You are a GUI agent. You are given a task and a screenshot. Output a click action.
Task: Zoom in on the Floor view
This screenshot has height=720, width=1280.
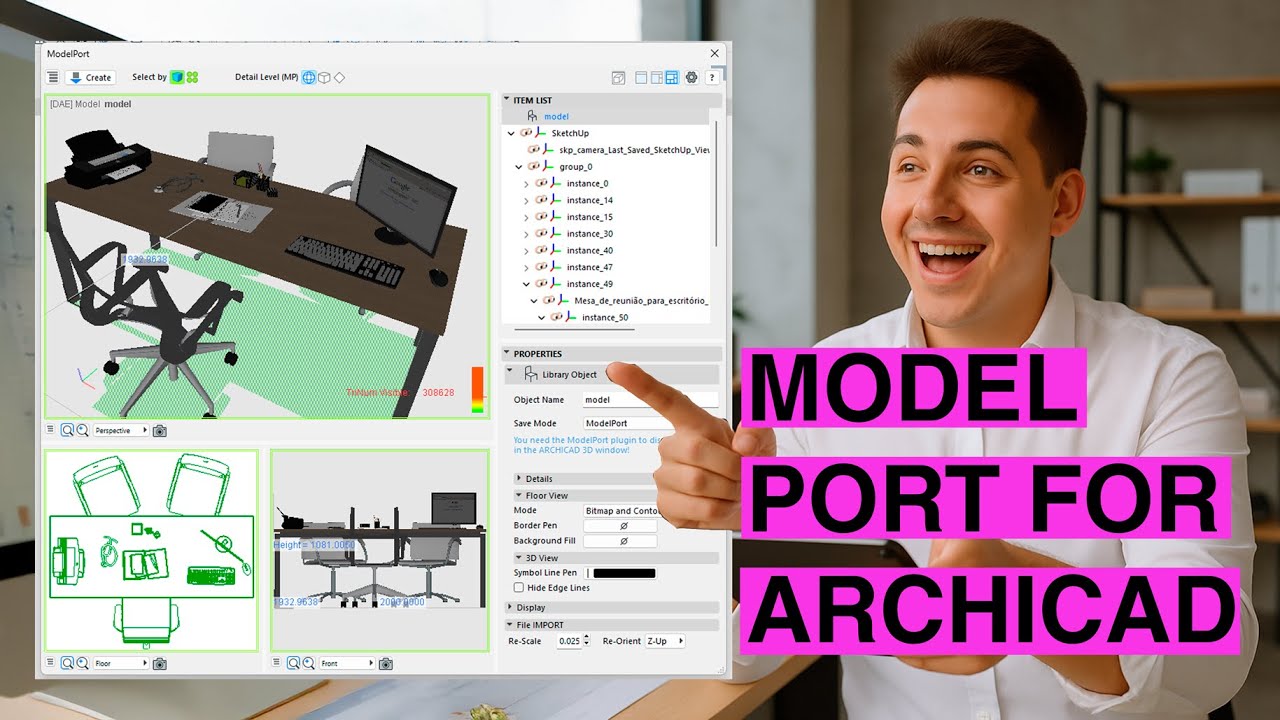click(x=82, y=663)
